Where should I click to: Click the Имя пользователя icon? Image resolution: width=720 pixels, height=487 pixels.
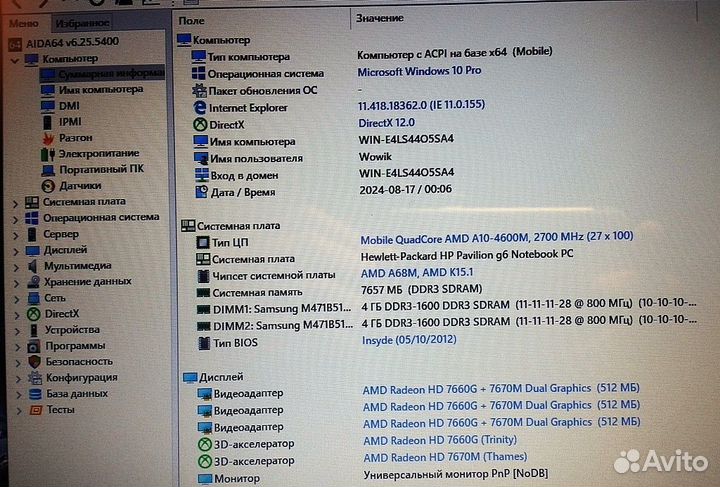pyautogui.click(x=201, y=158)
